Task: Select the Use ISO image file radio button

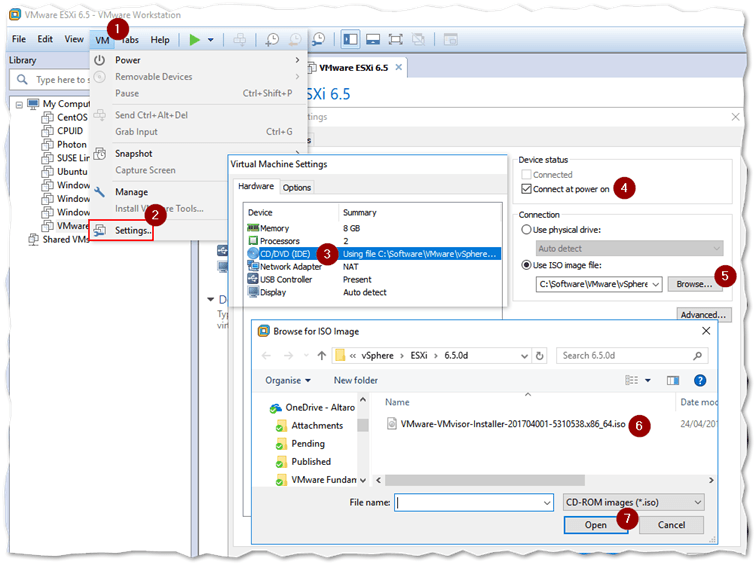Action: click(526, 265)
